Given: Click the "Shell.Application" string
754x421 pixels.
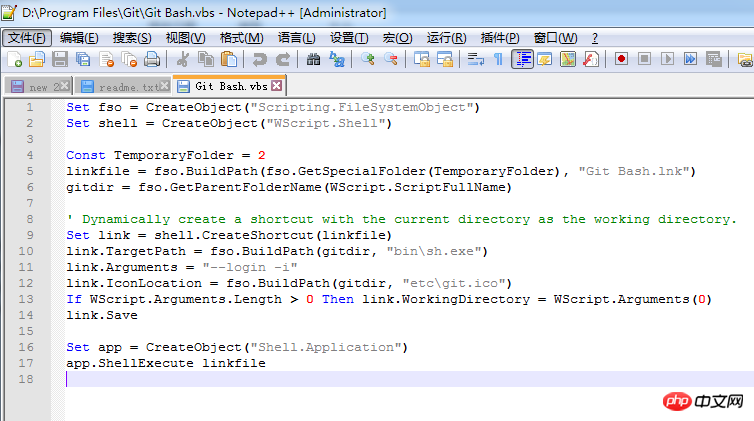Looking at the screenshot, I should click(326, 347).
